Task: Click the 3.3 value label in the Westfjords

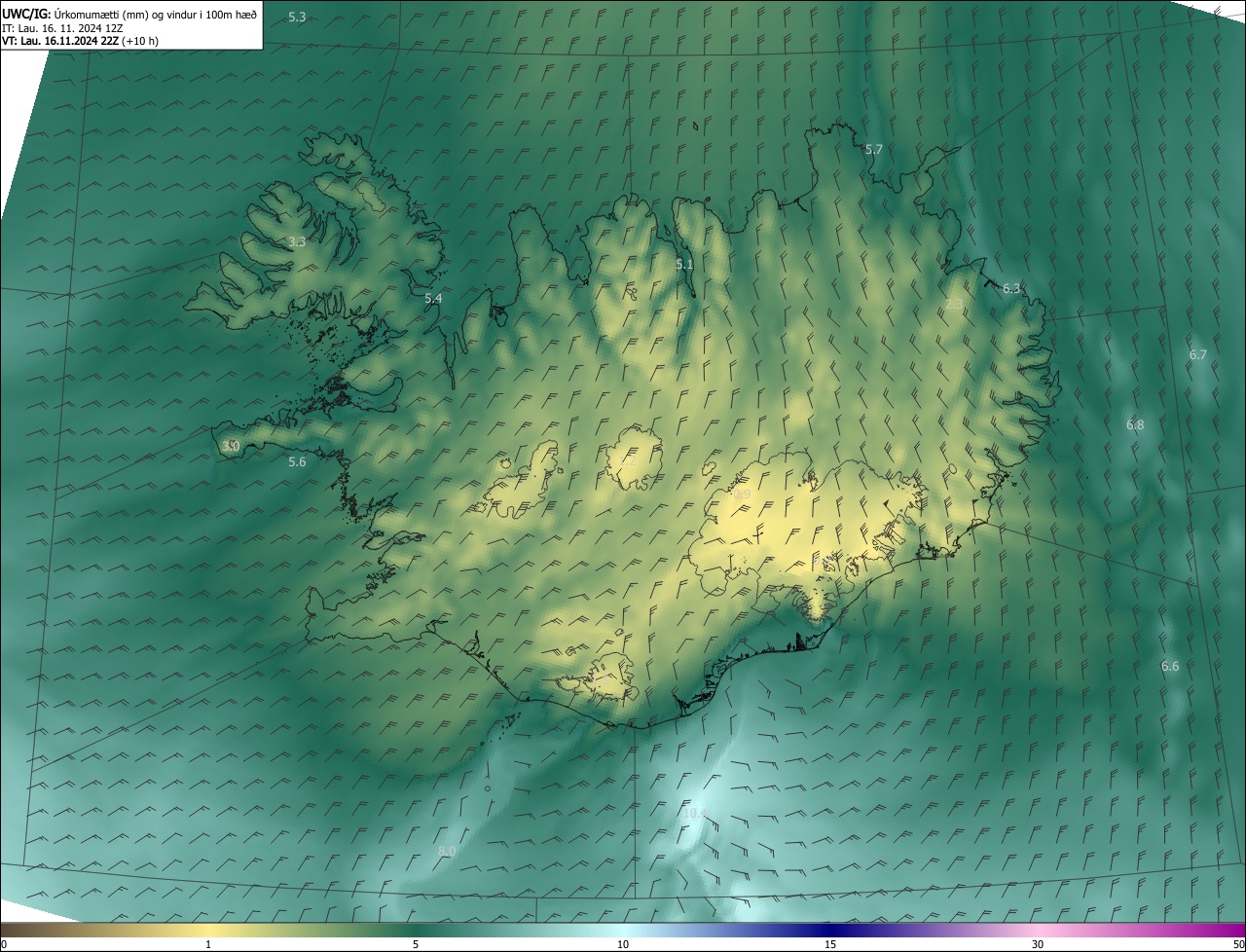Action: tap(297, 241)
